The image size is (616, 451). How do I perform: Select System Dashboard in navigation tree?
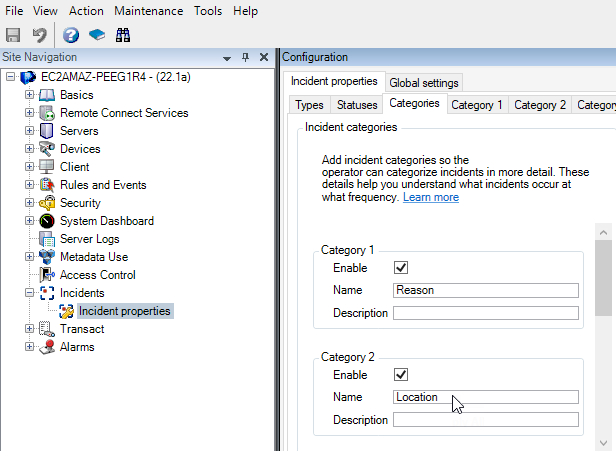[106, 221]
